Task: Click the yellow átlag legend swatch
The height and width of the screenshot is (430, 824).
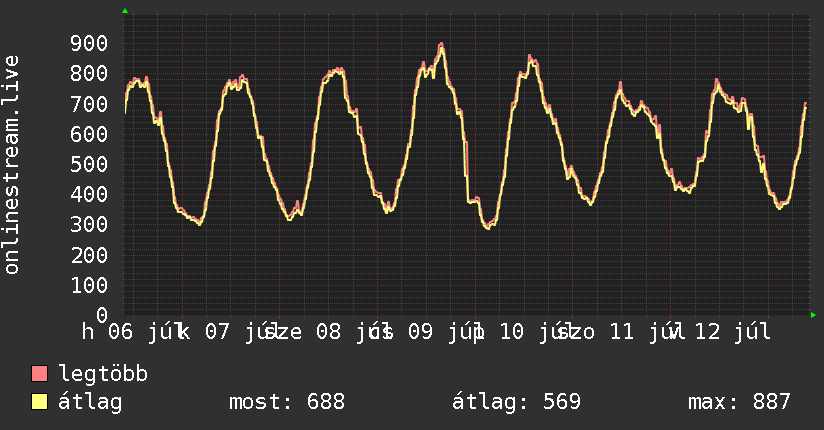Action: (x=39, y=402)
